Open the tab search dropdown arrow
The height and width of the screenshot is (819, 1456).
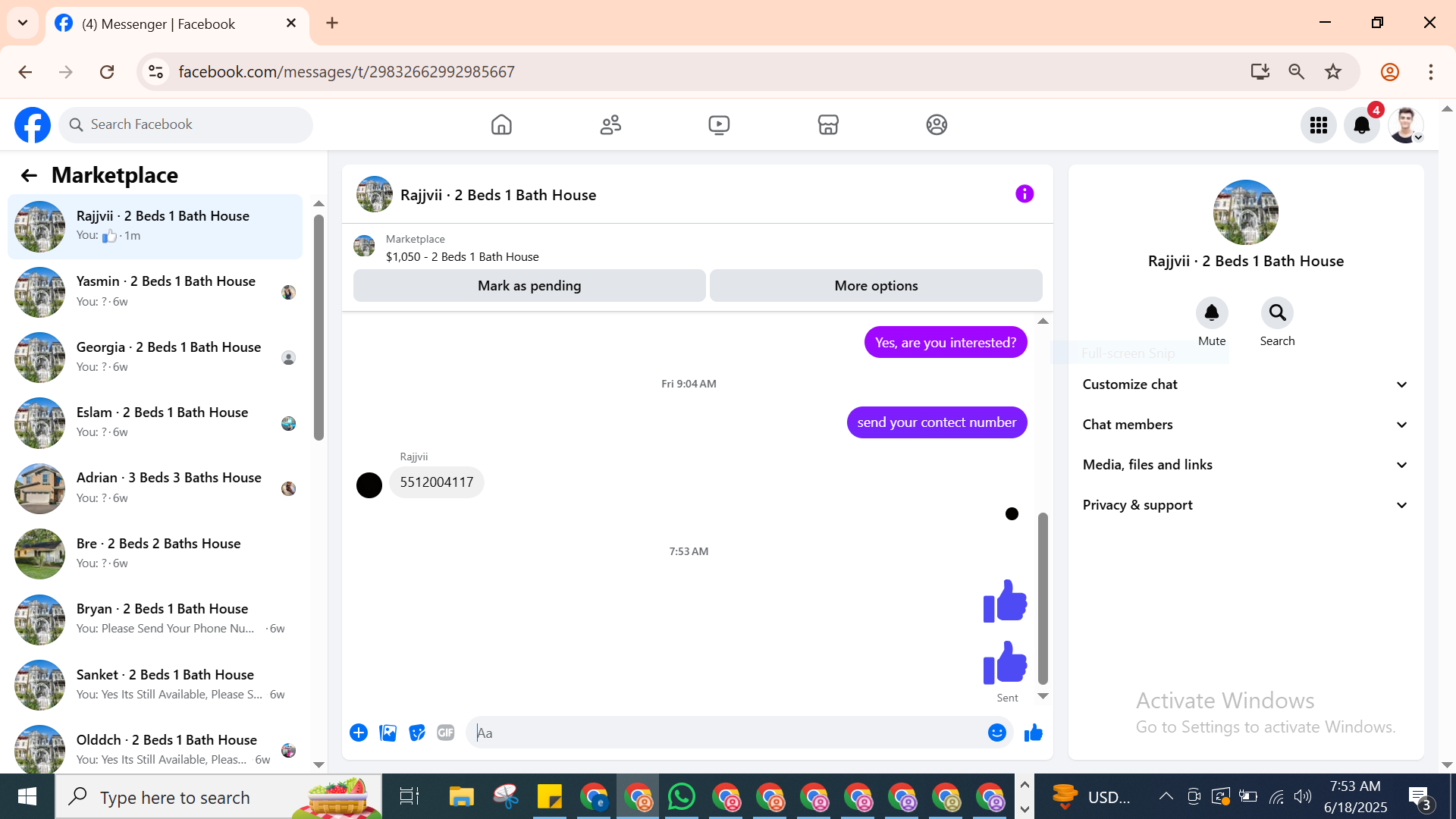pyautogui.click(x=23, y=23)
